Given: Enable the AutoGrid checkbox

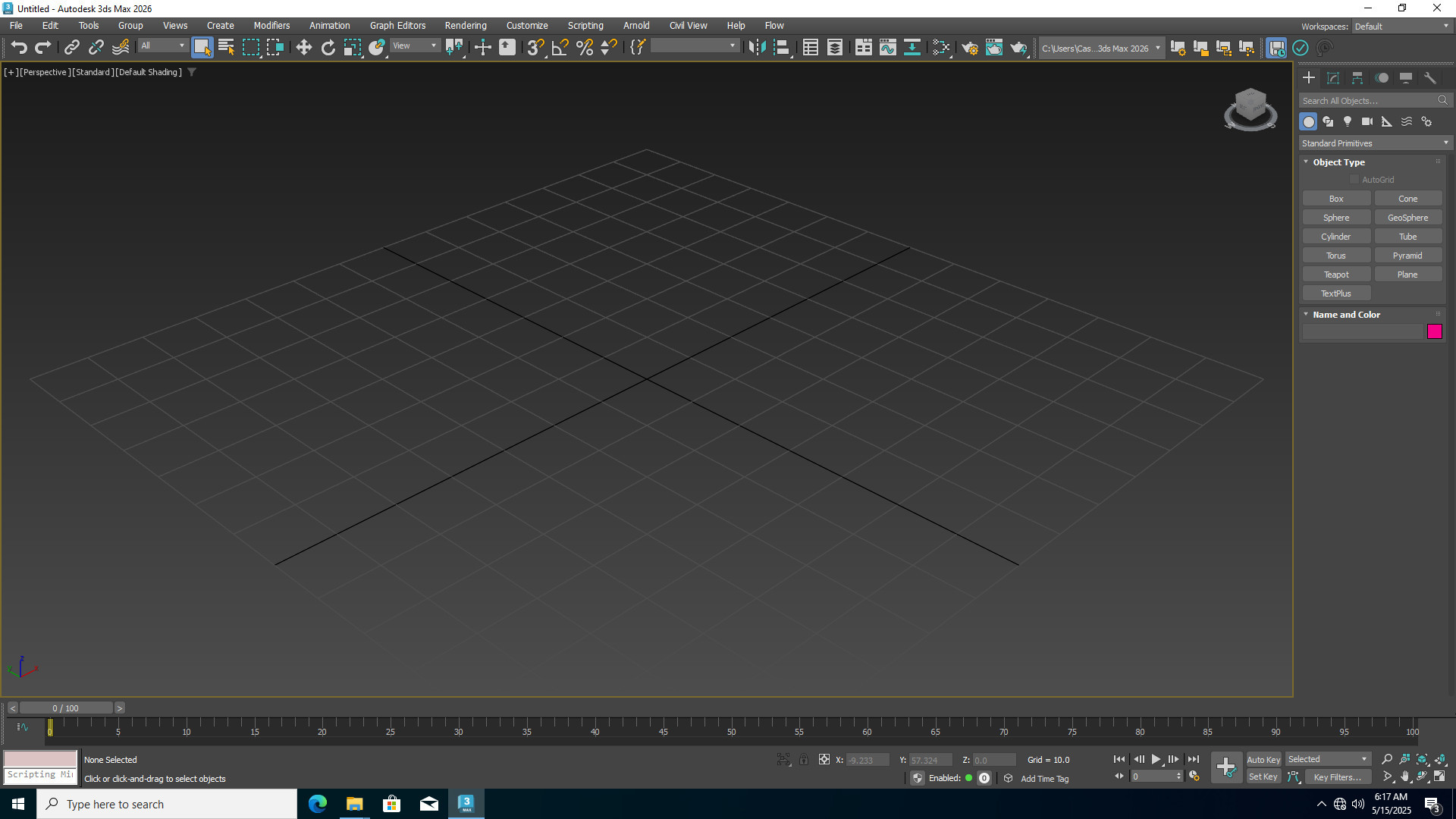Looking at the screenshot, I should pos(1354,180).
